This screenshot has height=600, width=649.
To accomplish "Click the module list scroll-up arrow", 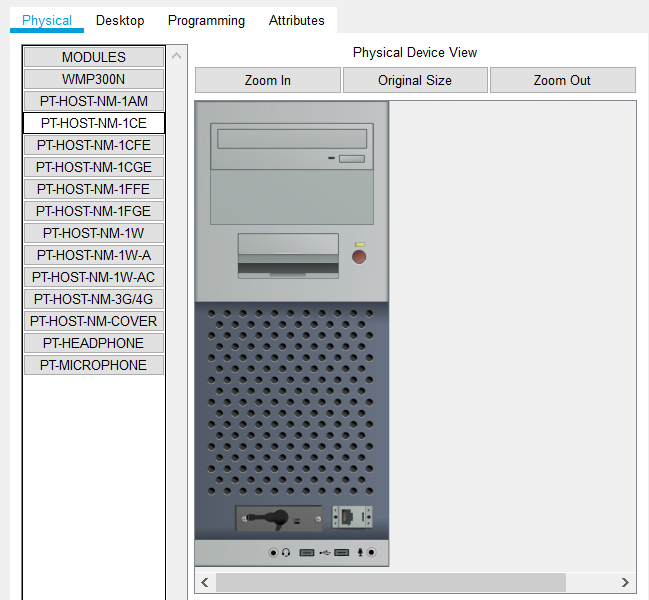I will [177, 55].
